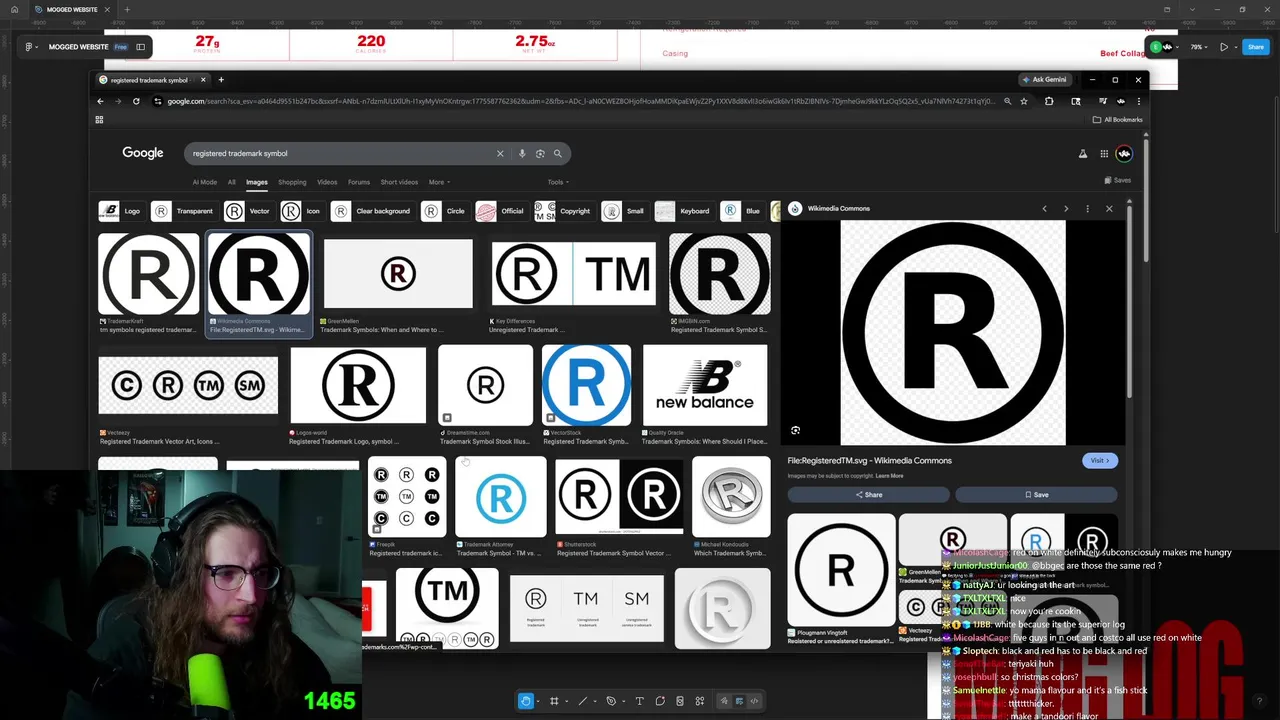Open the Saves collection
Viewport: 1280px width, 720px height.
(x=1118, y=181)
